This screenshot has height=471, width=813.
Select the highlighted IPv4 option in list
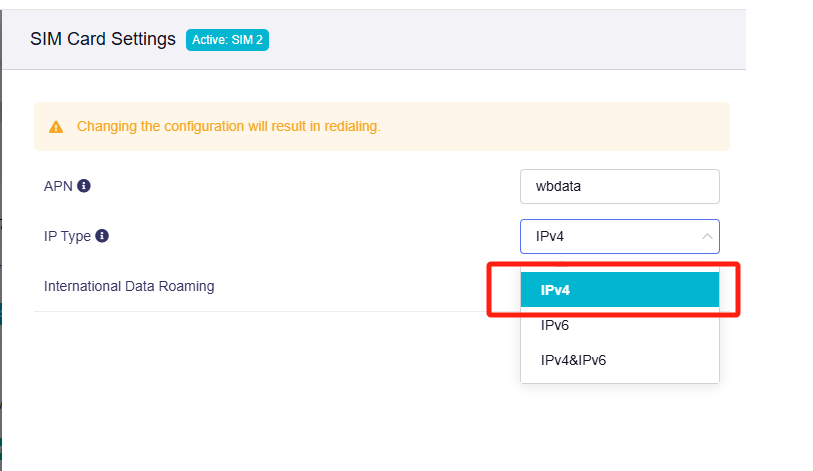click(619, 290)
